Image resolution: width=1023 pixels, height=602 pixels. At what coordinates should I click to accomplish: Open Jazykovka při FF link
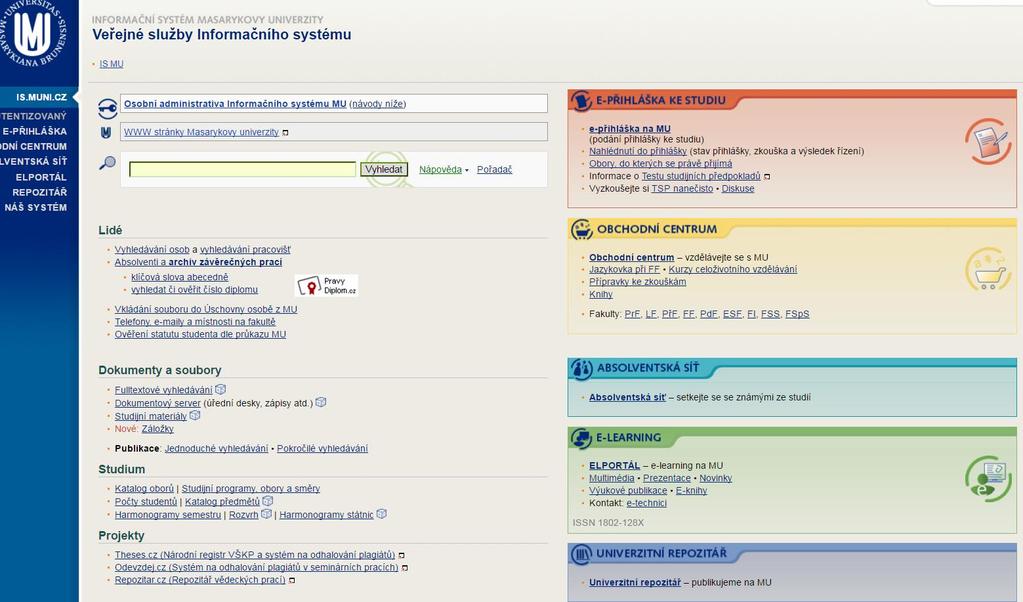tap(624, 269)
